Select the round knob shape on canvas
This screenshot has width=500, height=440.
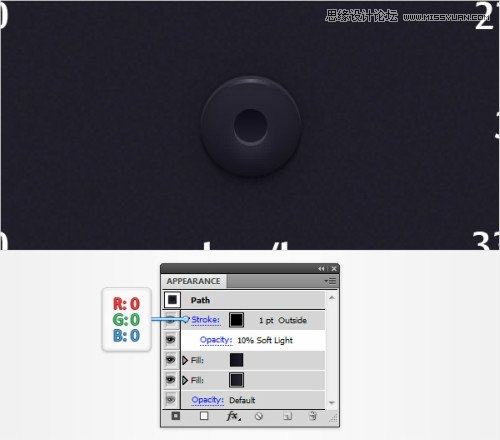(251, 127)
